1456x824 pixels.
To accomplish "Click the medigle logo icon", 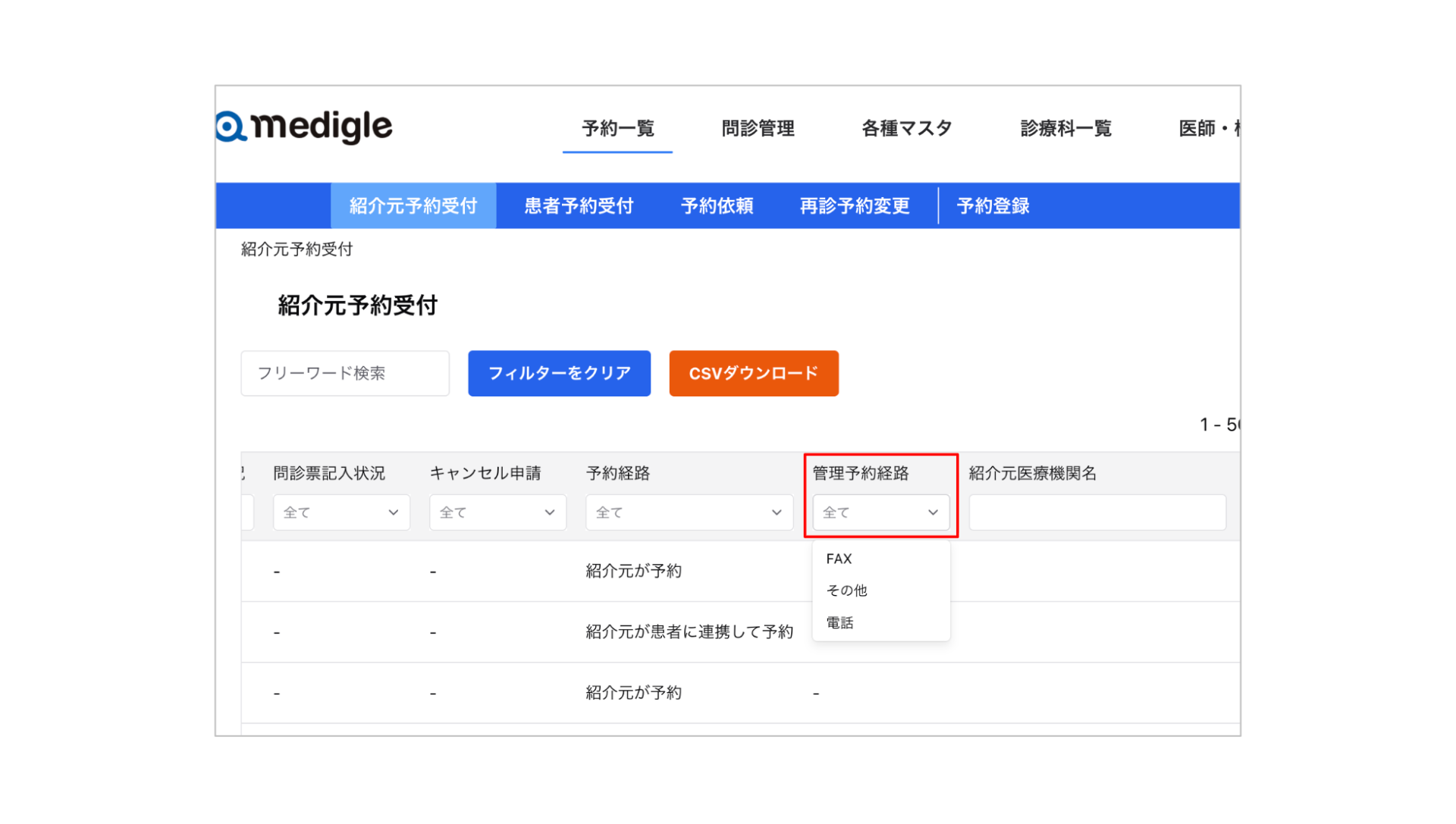I will (231, 127).
